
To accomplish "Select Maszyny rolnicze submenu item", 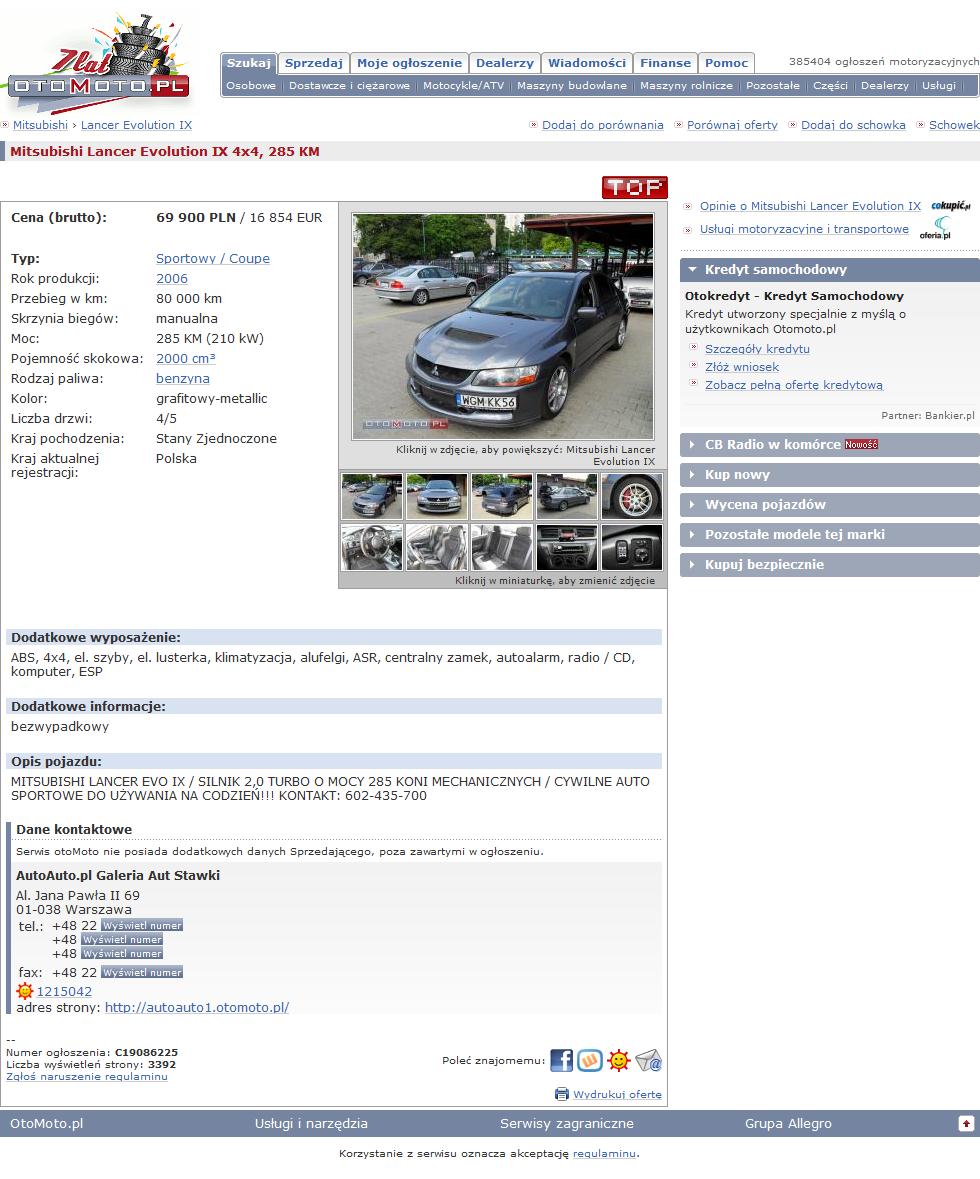I will pos(687,86).
